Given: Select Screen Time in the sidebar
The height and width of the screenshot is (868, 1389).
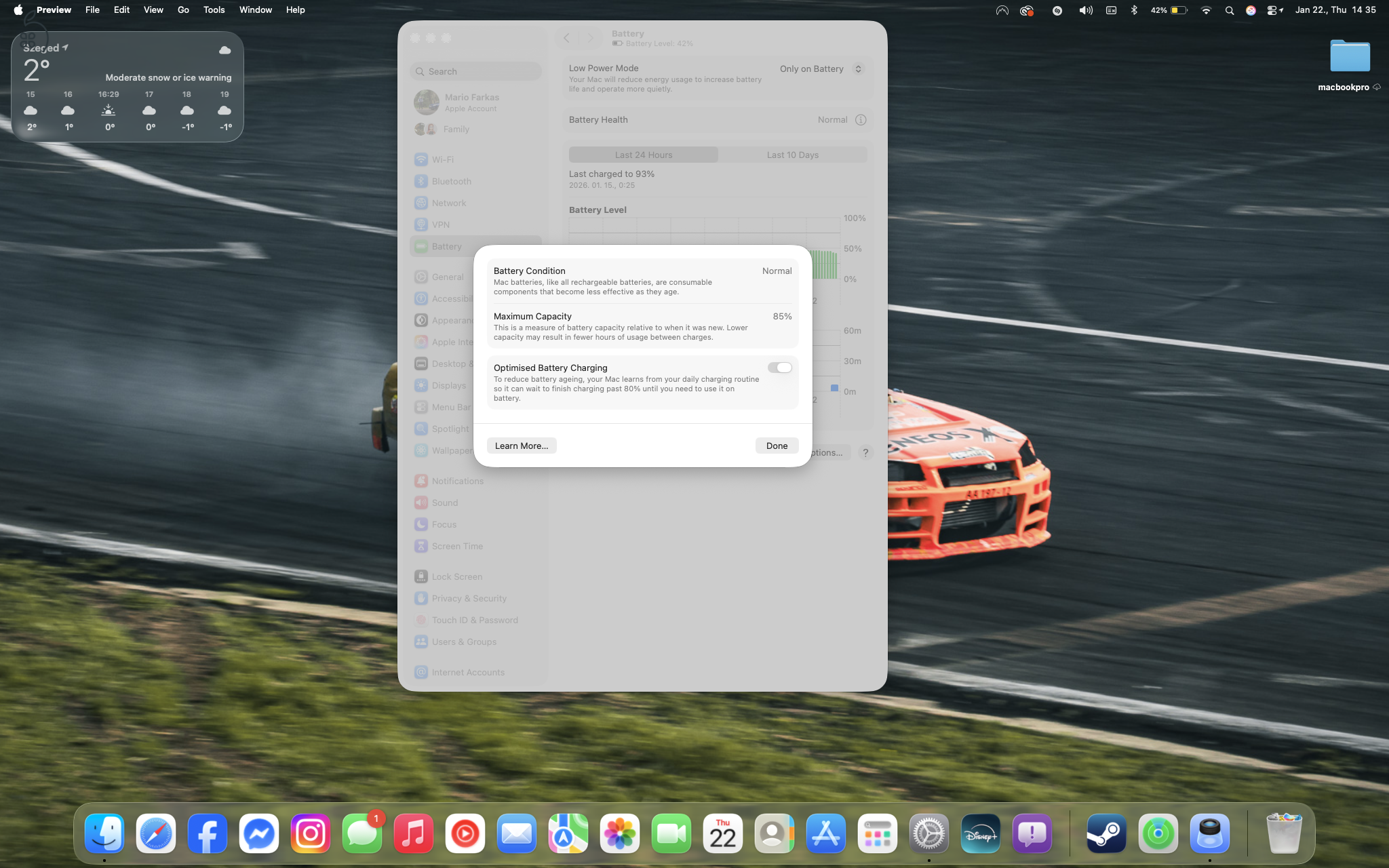Looking at the screenshot, I should (457, 546).
